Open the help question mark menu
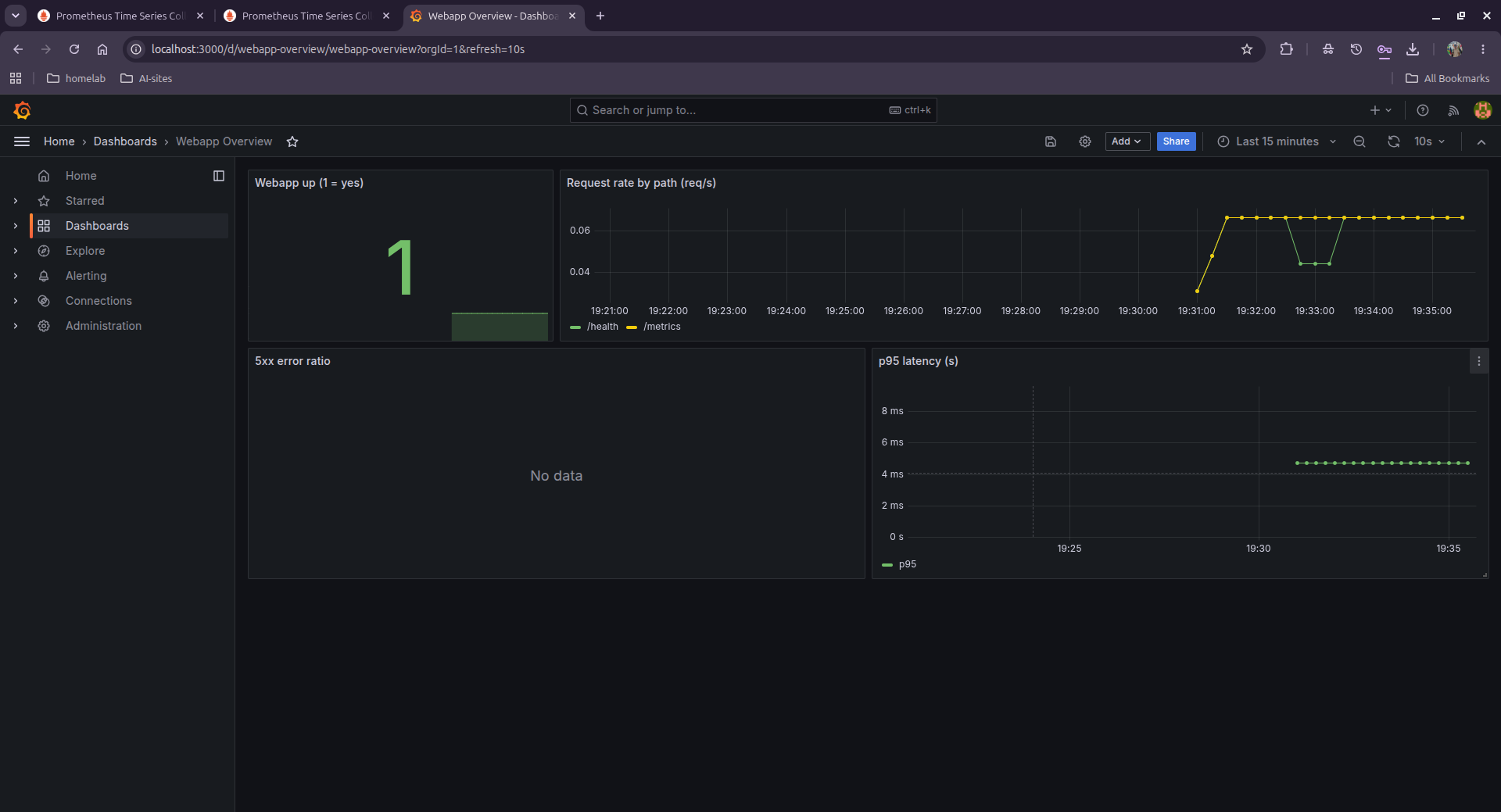Image resolution: width=1501 pixels, height=812 pixels. [1423, 110]
